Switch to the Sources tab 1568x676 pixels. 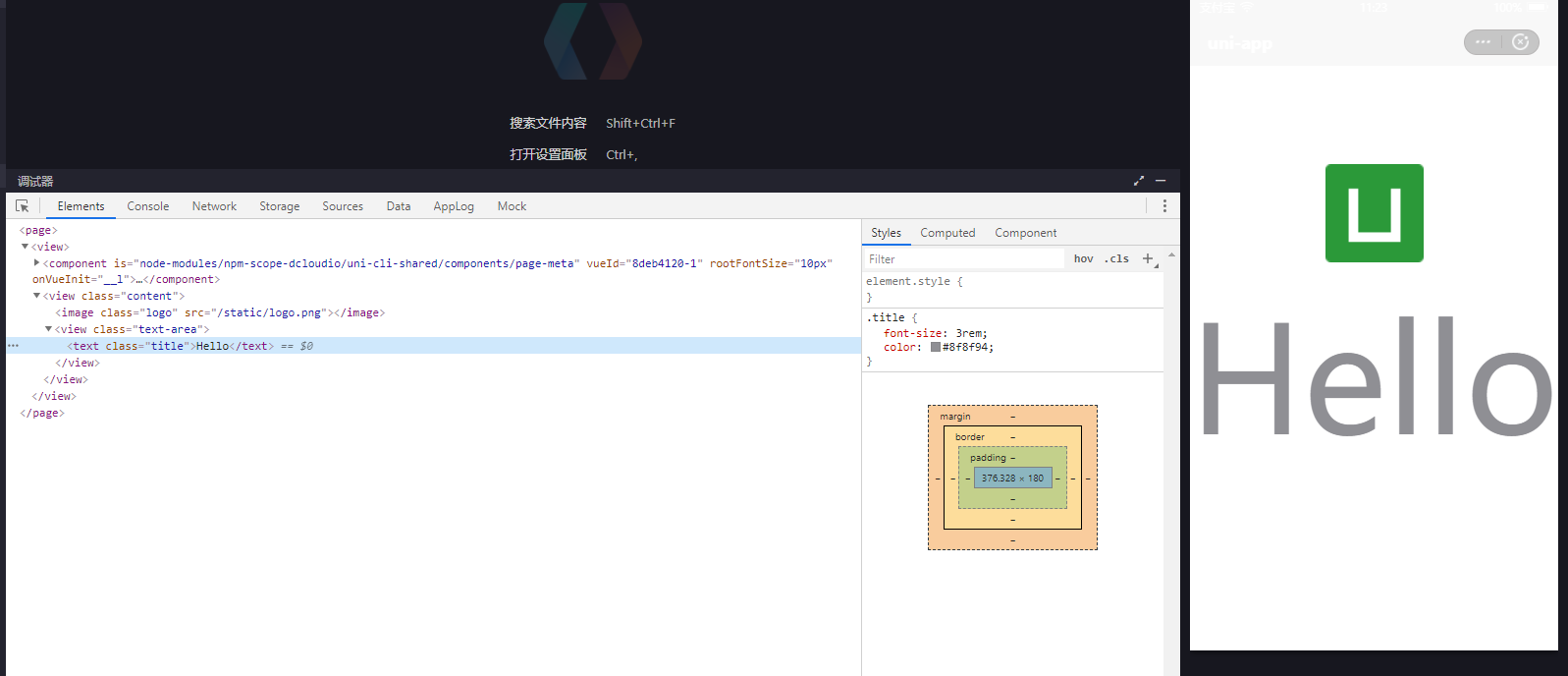tap(343, 206)
